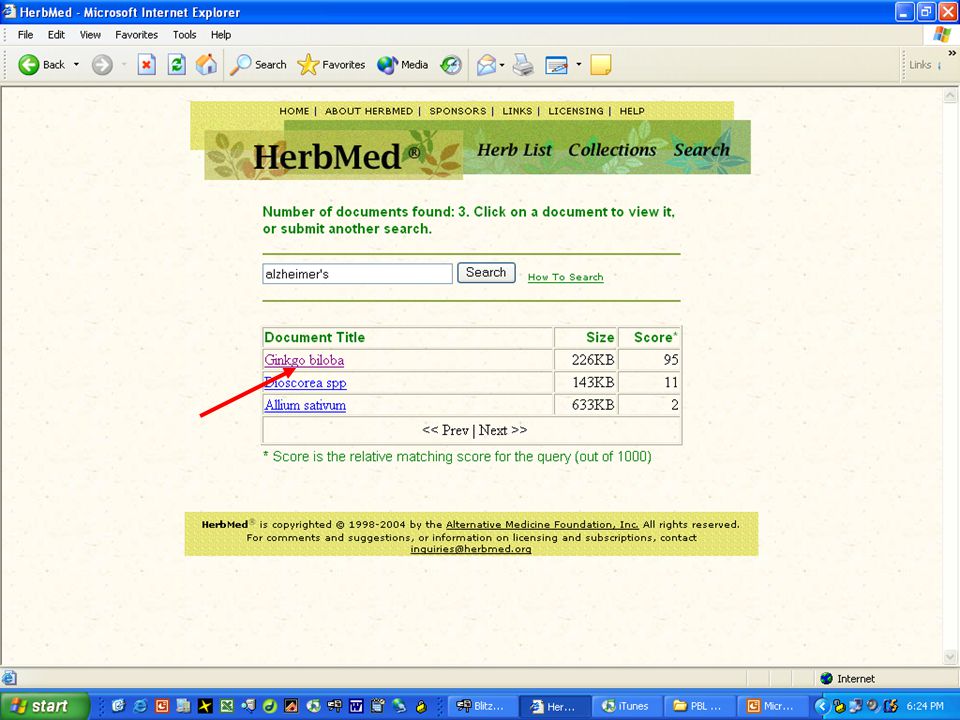
Task: Click the Back arrow icon
Action: 28,64
